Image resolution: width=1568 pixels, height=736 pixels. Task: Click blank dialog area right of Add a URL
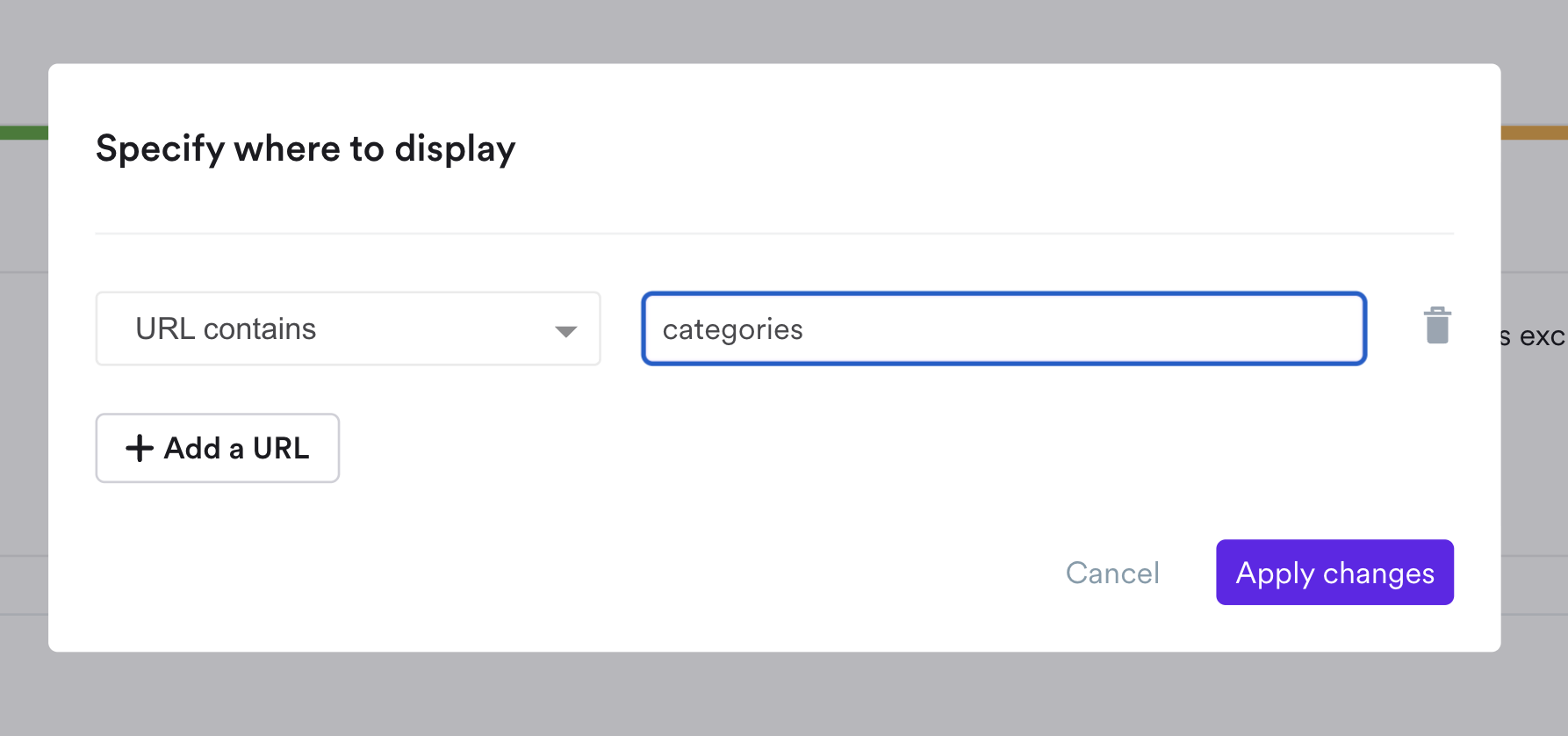tap(702, 448)
